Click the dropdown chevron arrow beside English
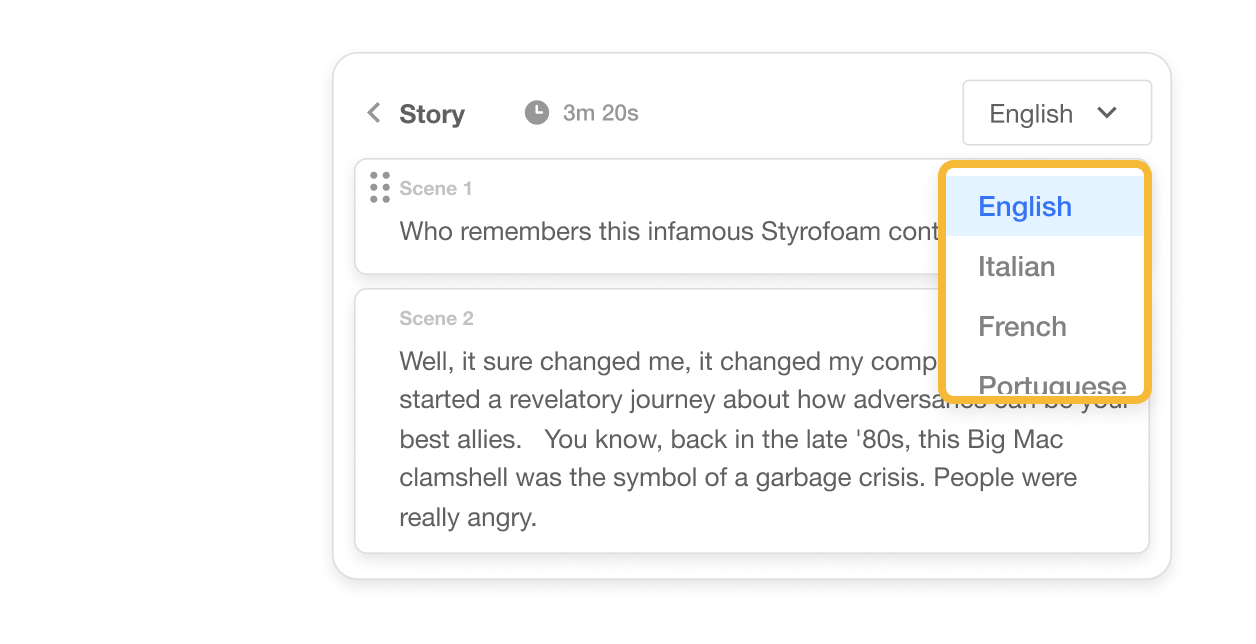 1107,113
